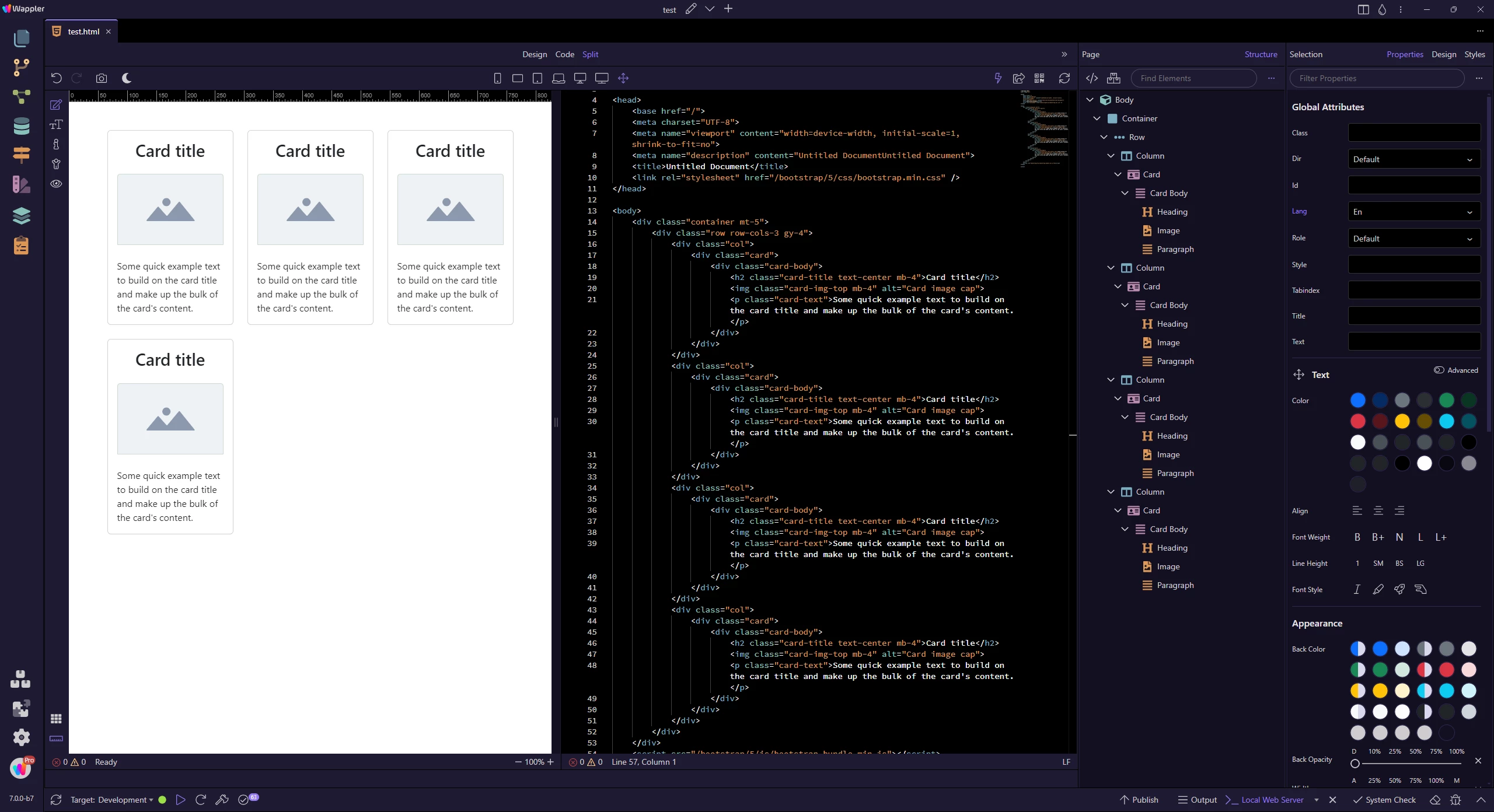Image resolution: width=1494 pixels, height=812 pixels.
Task: Click the System Check button
Action: 1384,800
